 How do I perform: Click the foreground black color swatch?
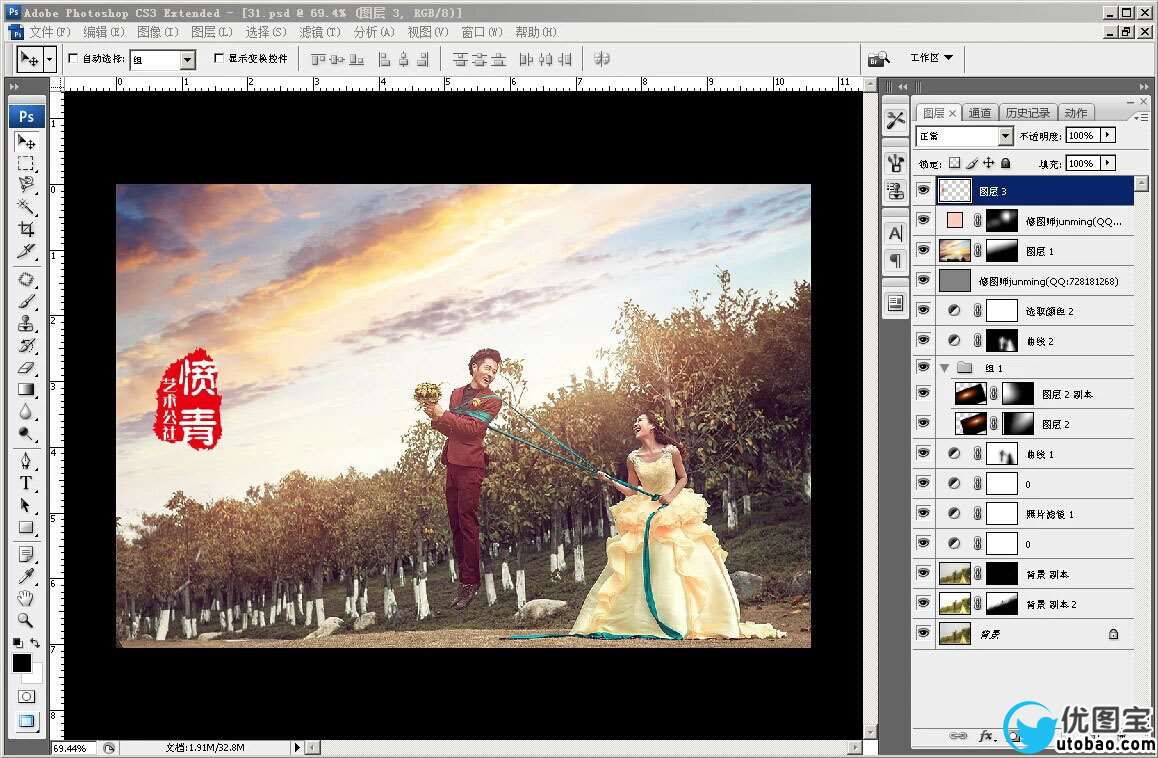click(22, 662)
